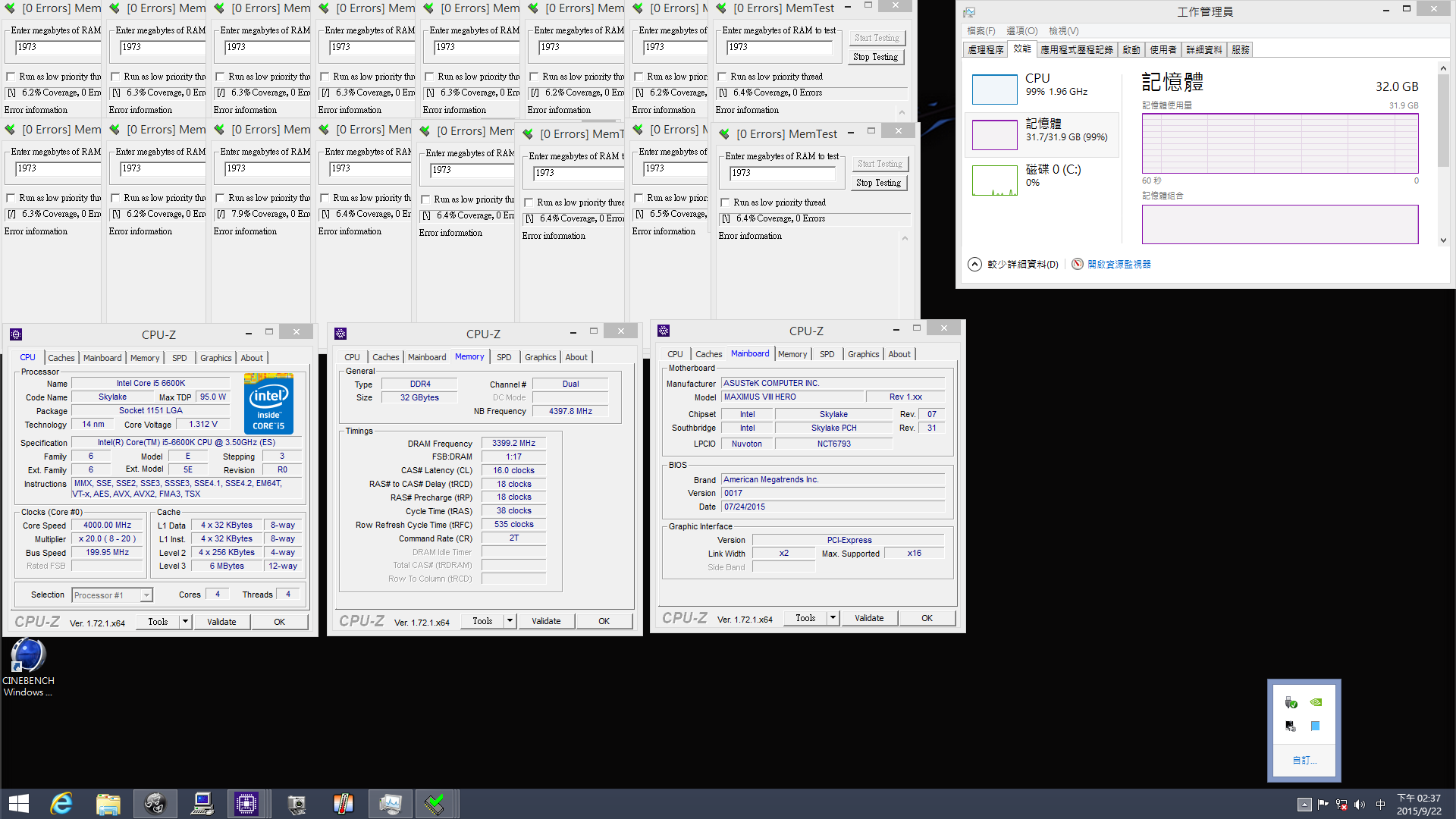Click the megabytes of RAM field in the frontmost MemTest window
The width and height of the screenshot is (1456, 819).
click(x=781, y=173)
